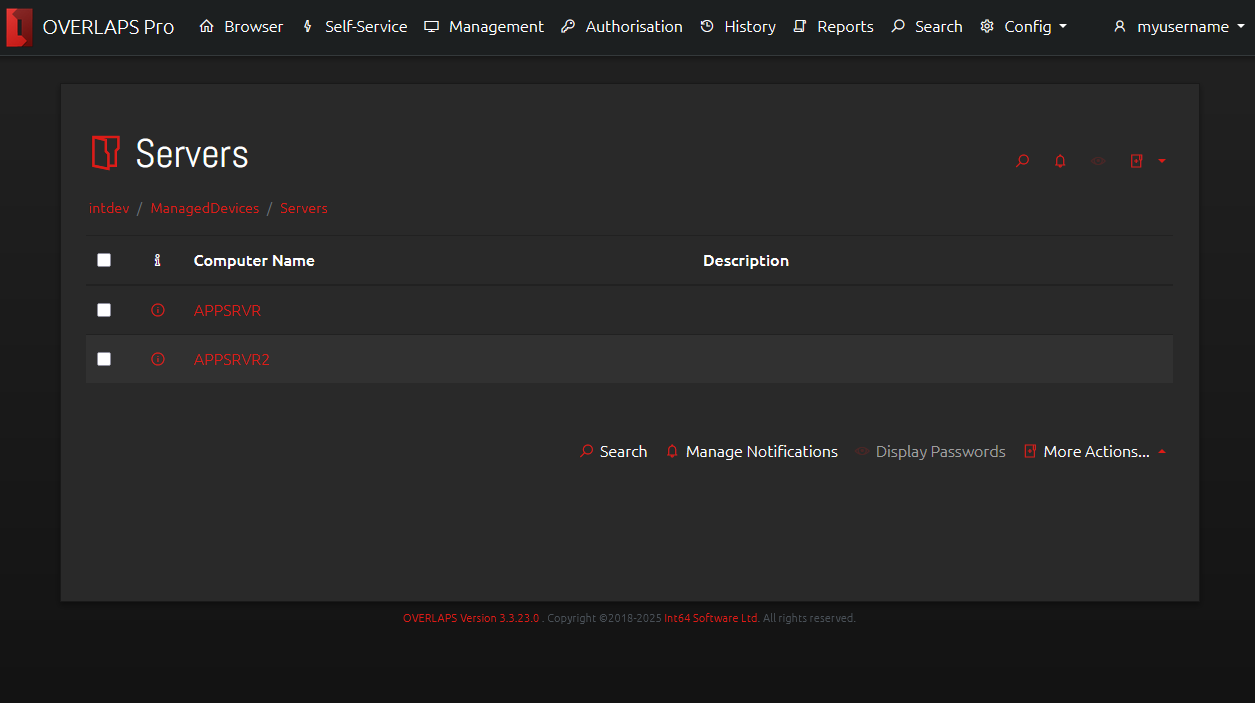Open Search in top navigation
1255x703 pixels.
(x=926, y=27)
